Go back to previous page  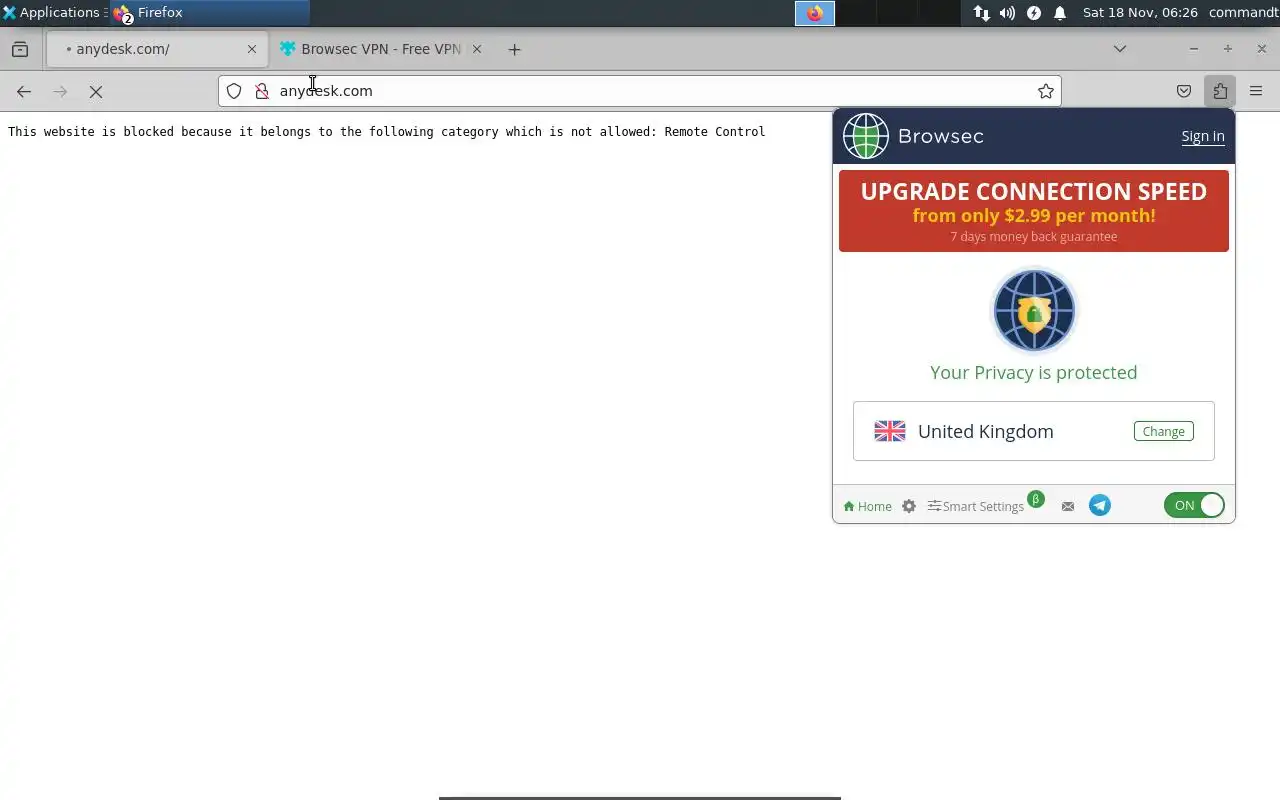24,91
